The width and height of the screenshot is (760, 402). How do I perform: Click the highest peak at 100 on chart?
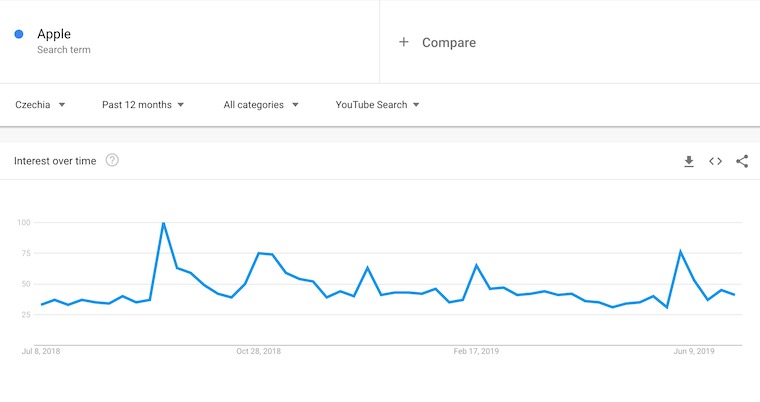pos(163,223)
